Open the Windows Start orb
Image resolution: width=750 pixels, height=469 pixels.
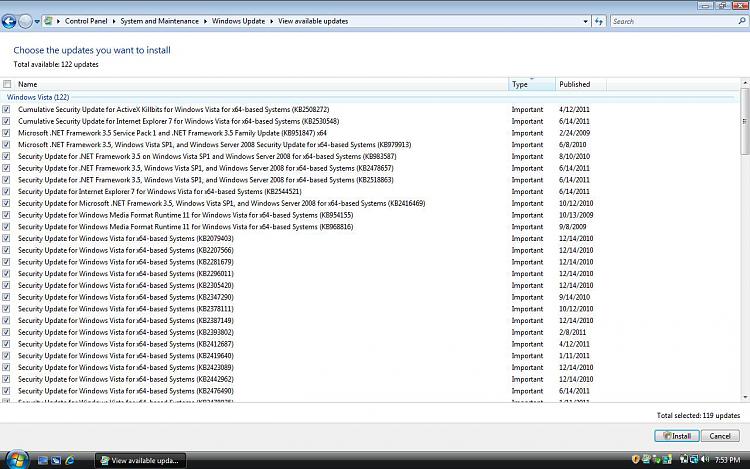pyautogui.click(x=17, y=460)
